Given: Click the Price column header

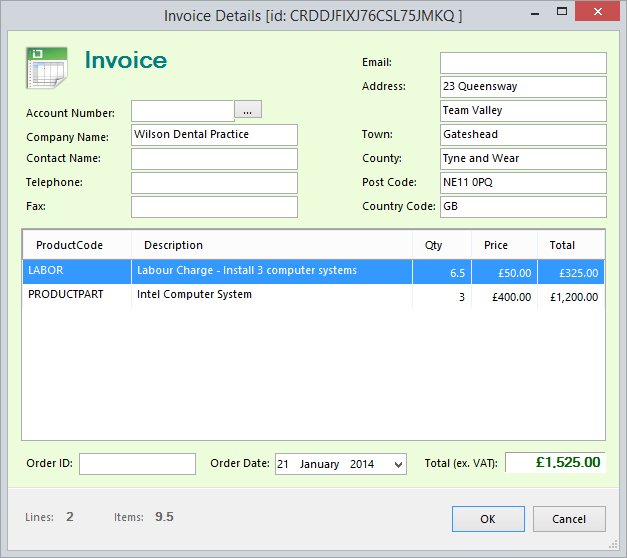Looking at the screenshot, I should pos(505,245).
